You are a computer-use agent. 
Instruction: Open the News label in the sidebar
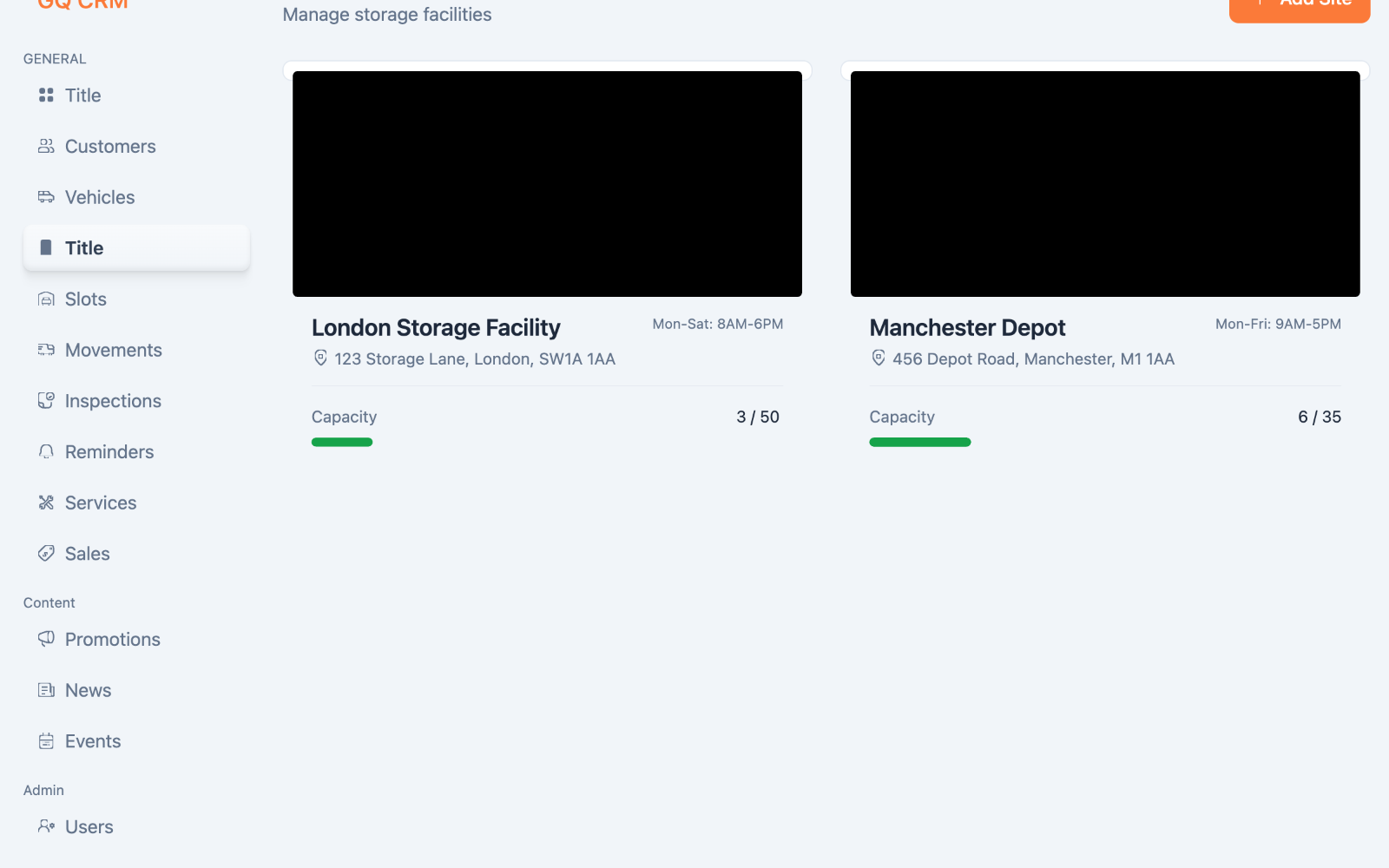(x=89, y=690)
